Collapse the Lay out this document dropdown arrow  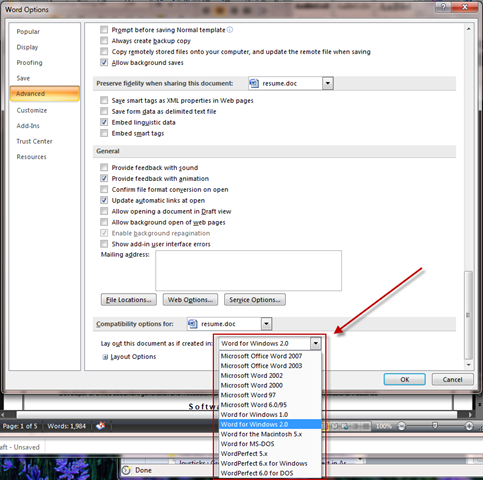(315, 343)
